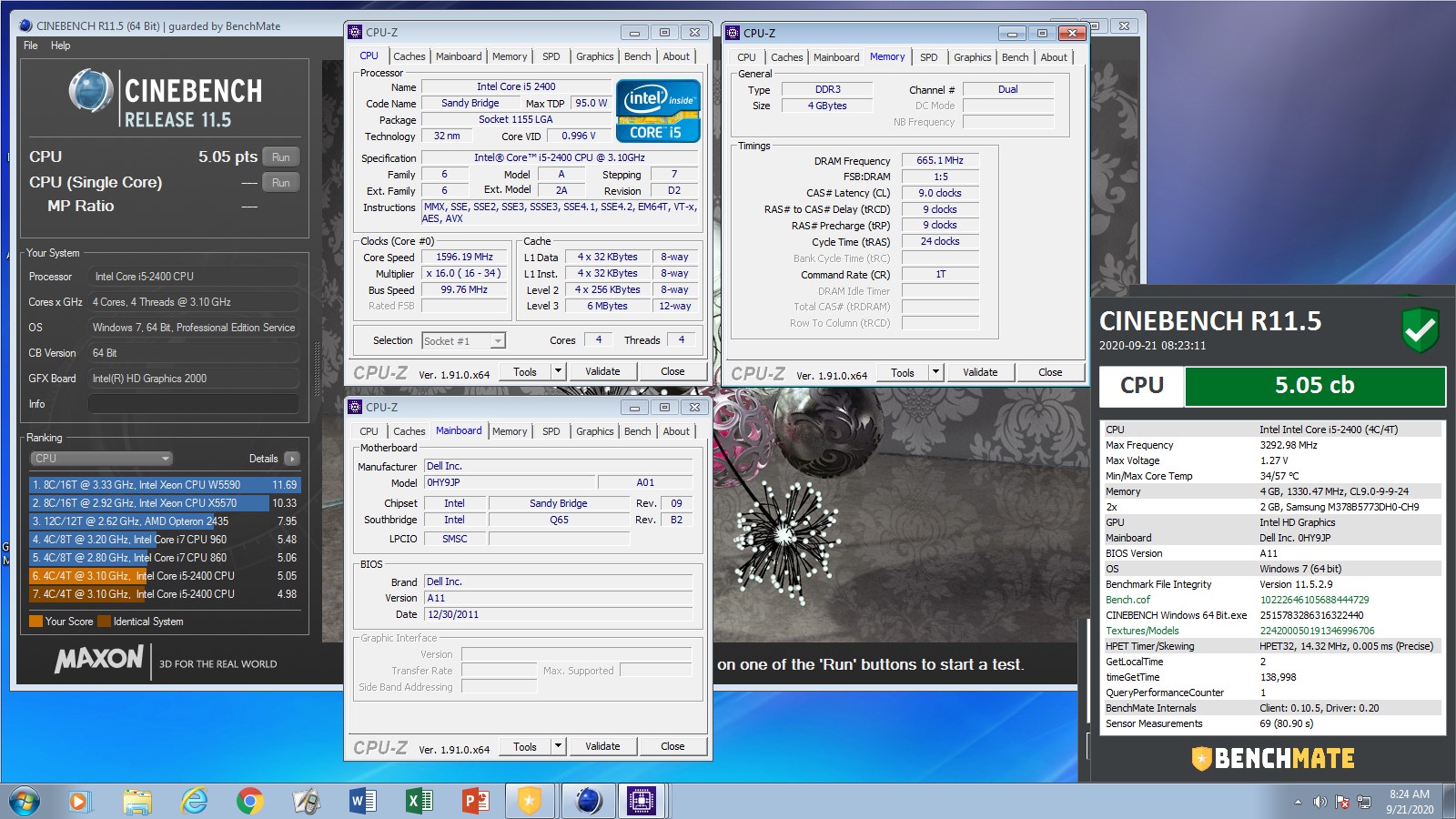
Task: Click the network tray icon
Action: pyautogui.click(x=1363, y=802)
